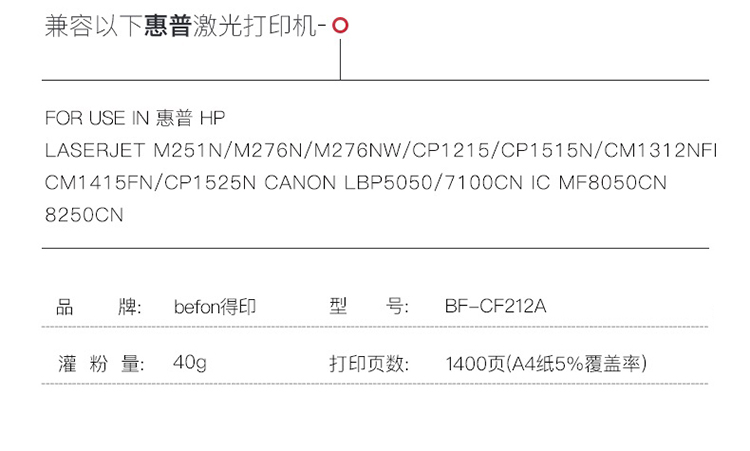
Task: Click the 灌粉量 label
Action: pyautogui.click(x=101, y=364)
